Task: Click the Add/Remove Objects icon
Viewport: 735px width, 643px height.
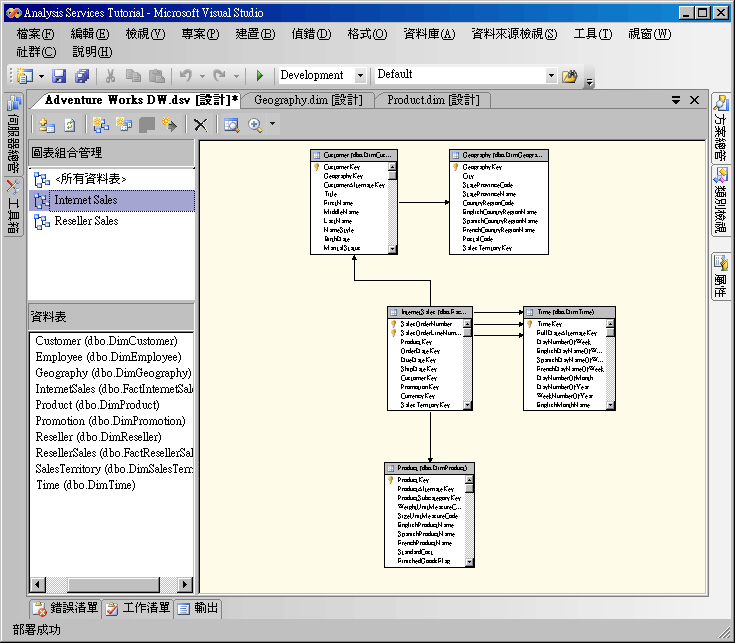Action: 46,125
